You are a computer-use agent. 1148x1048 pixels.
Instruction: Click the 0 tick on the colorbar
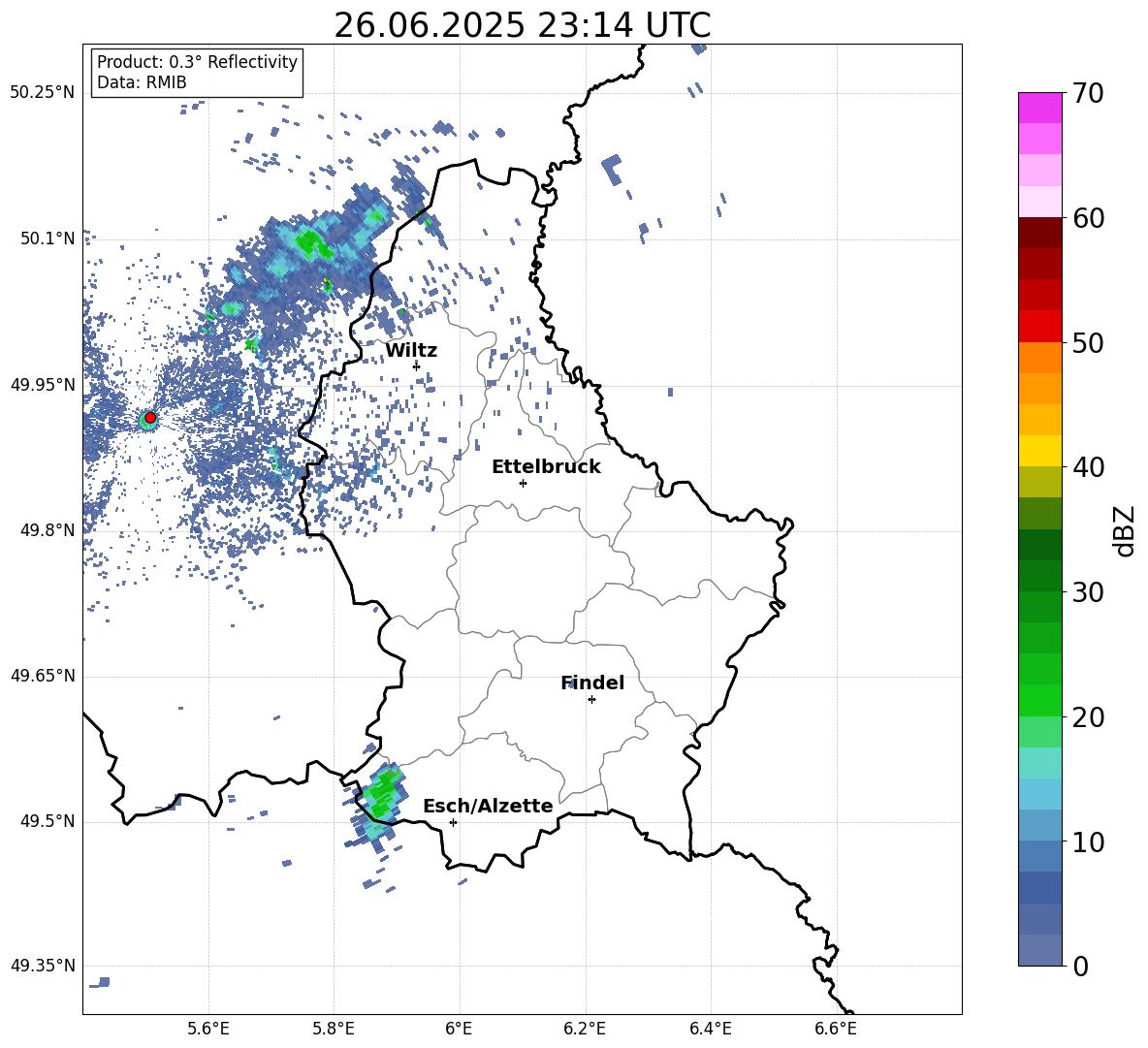1080,966
